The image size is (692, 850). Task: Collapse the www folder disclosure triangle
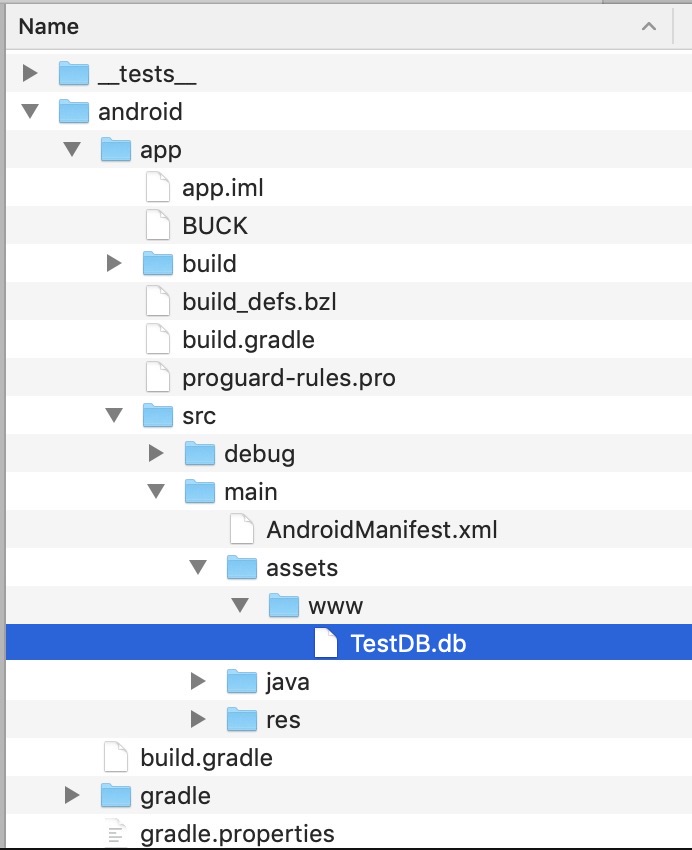click(x=240, y=605)
